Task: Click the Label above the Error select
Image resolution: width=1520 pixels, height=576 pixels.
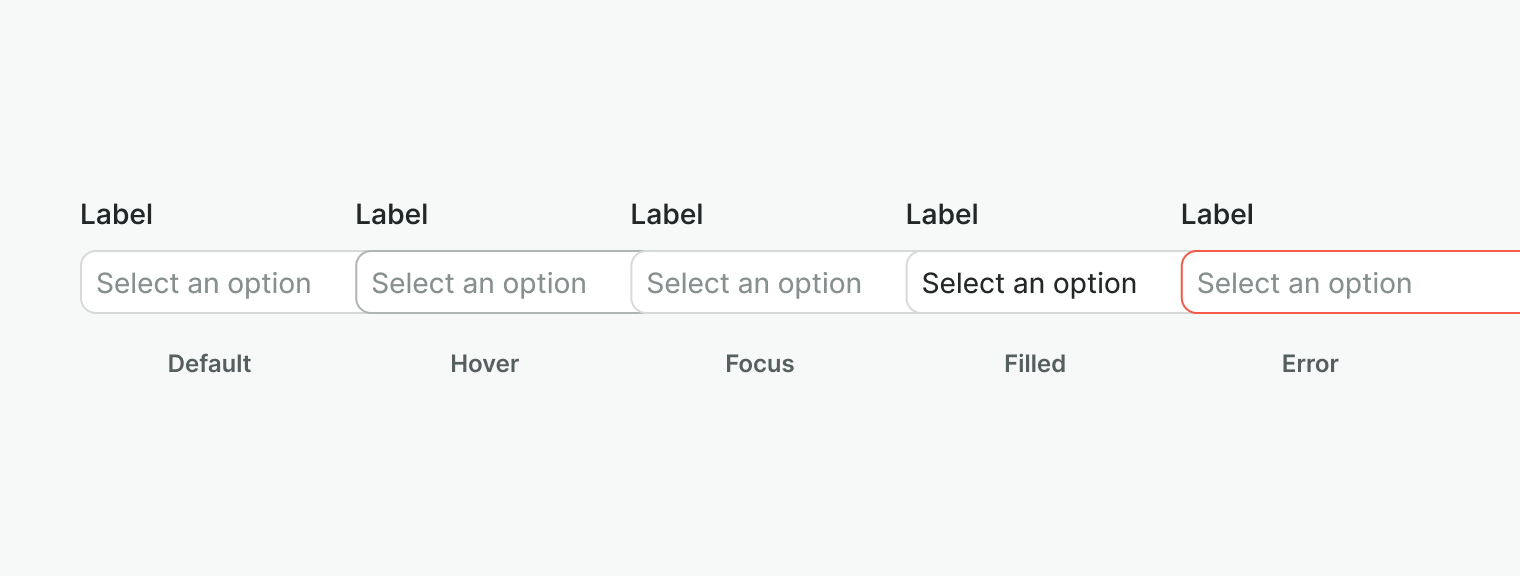Action: [x=1217, y=214]
